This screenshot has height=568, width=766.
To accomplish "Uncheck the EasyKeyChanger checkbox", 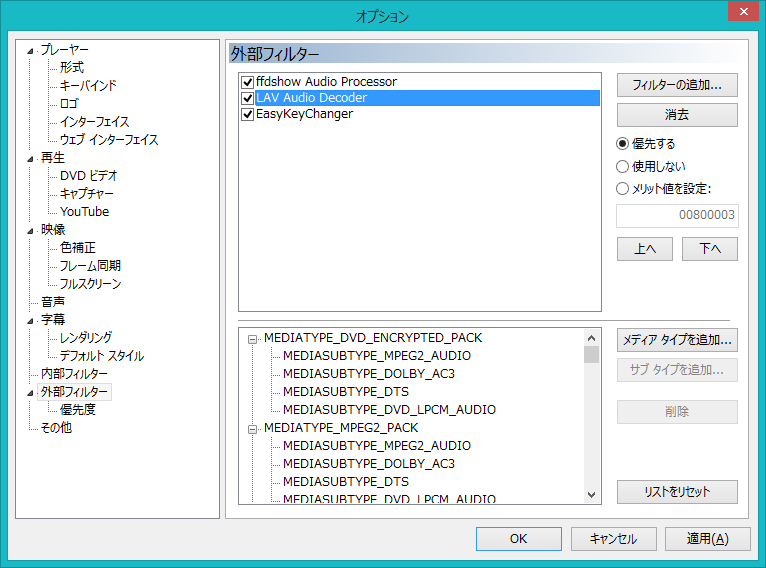I will pyautogui.click(x=248, y=114).
